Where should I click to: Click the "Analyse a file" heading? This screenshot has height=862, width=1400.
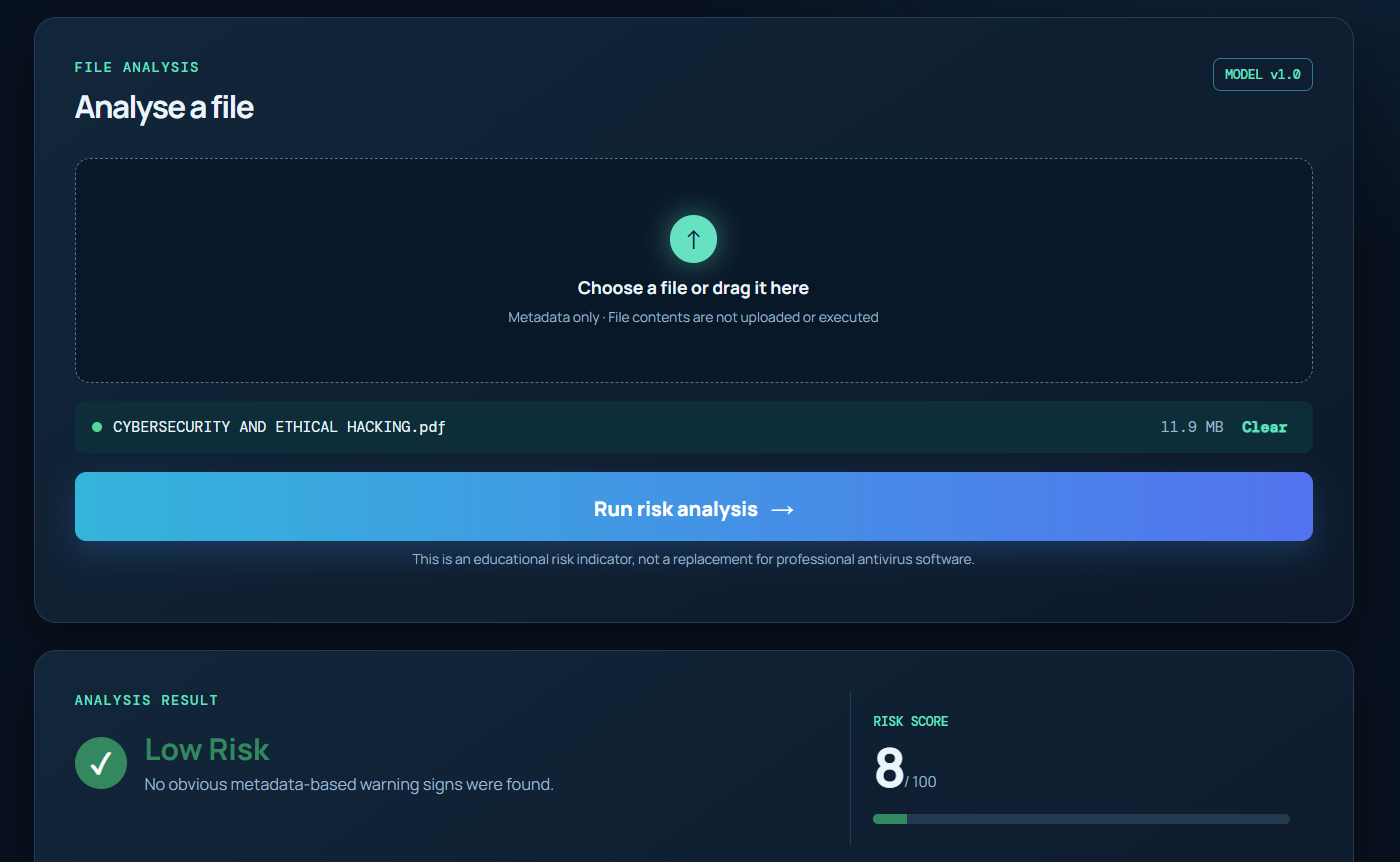[164, 107]
